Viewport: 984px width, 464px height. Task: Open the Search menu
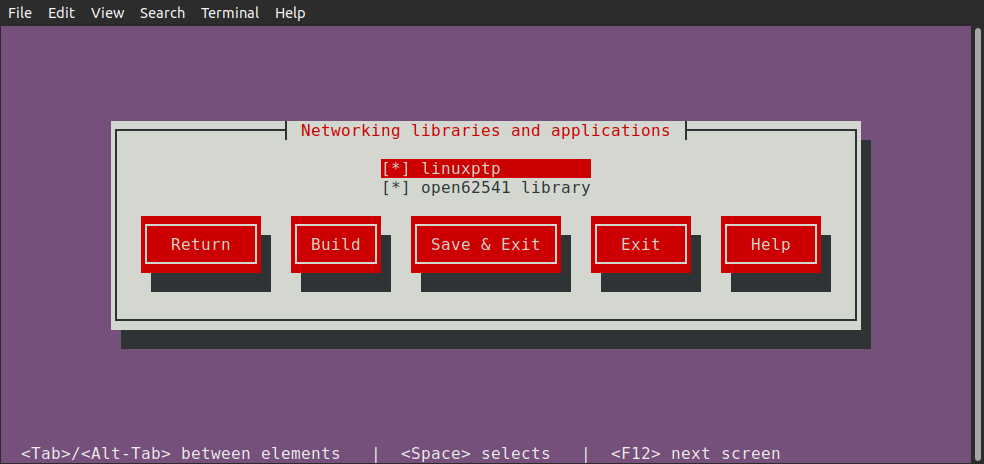tap(162, 13)
